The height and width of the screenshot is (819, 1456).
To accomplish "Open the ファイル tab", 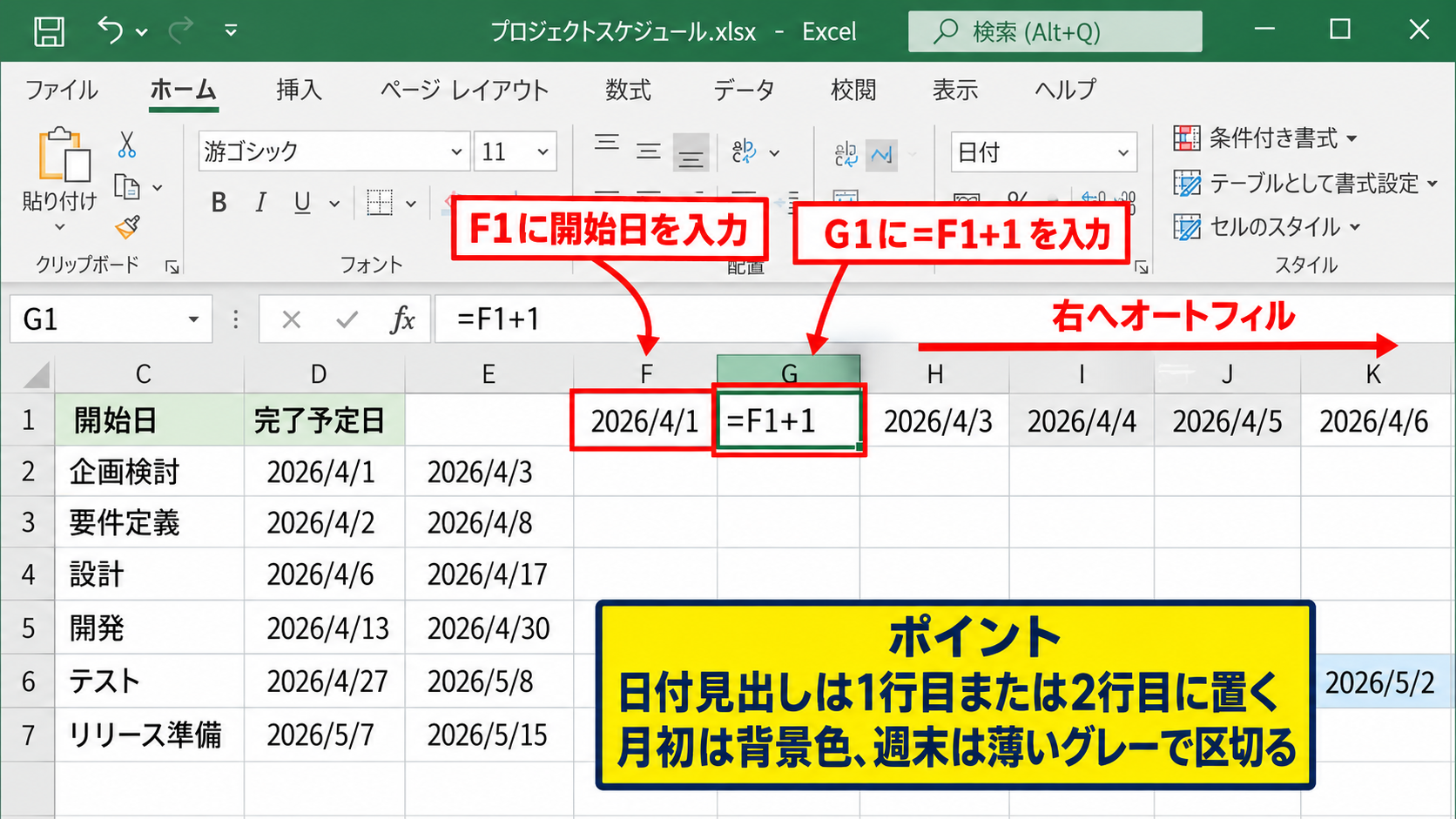I will [x=62, y=91].
